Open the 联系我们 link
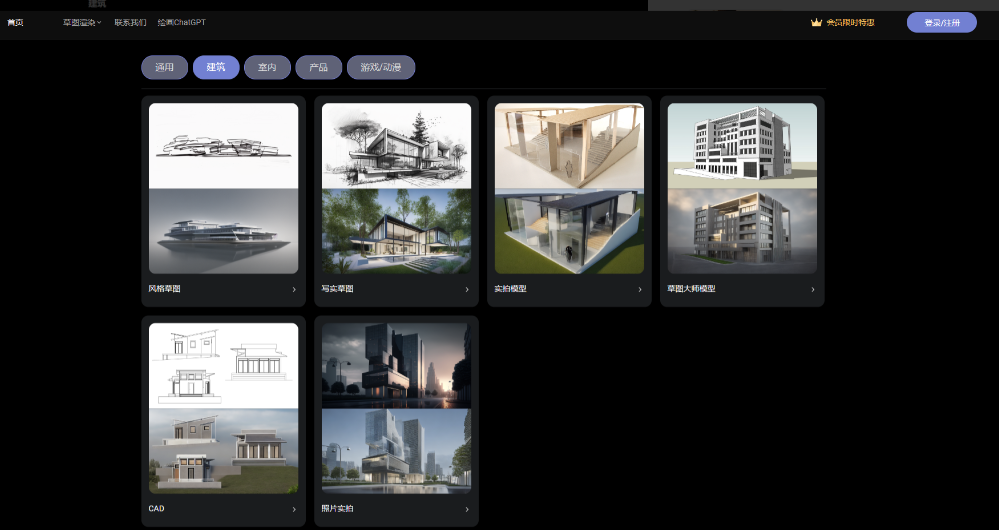This screenshot has width=999, height=530. [x=130, y=22]
